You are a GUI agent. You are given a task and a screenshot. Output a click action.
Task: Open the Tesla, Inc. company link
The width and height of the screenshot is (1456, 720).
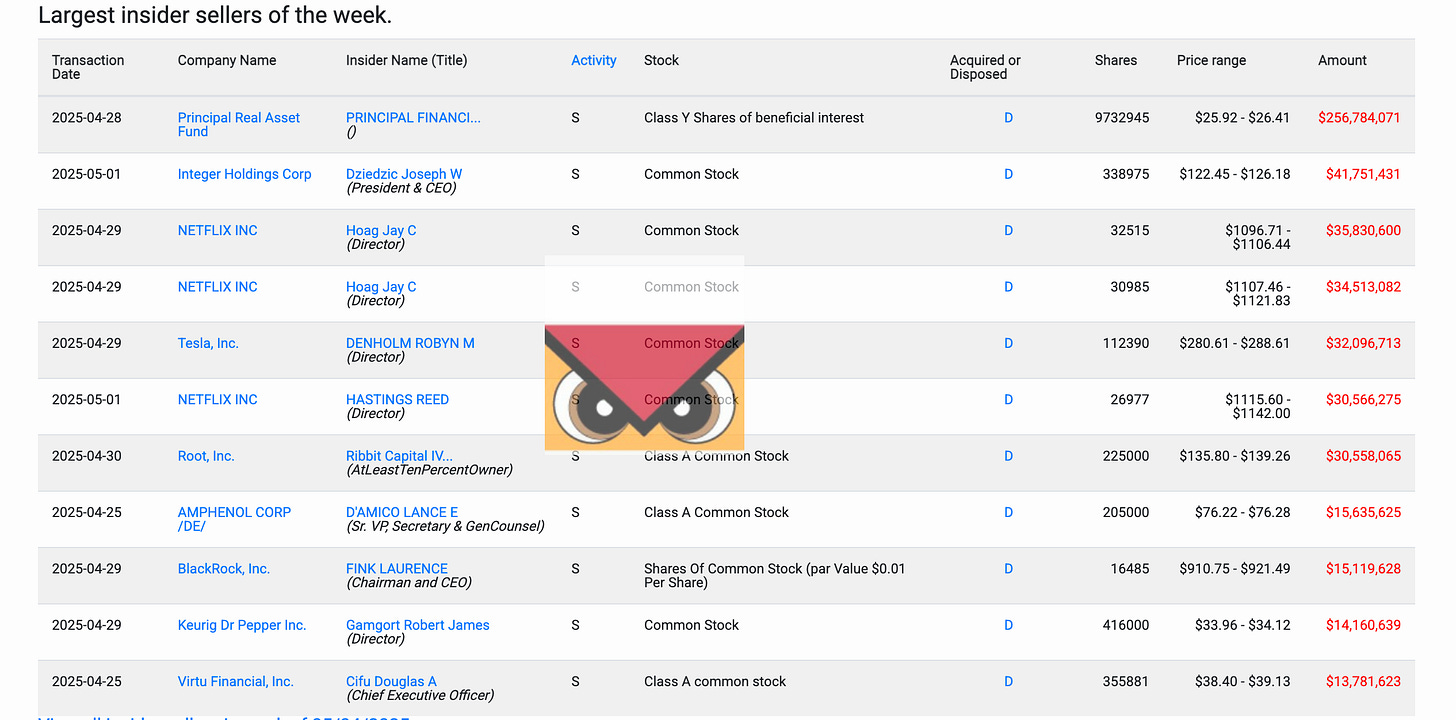tap(208, 343)
